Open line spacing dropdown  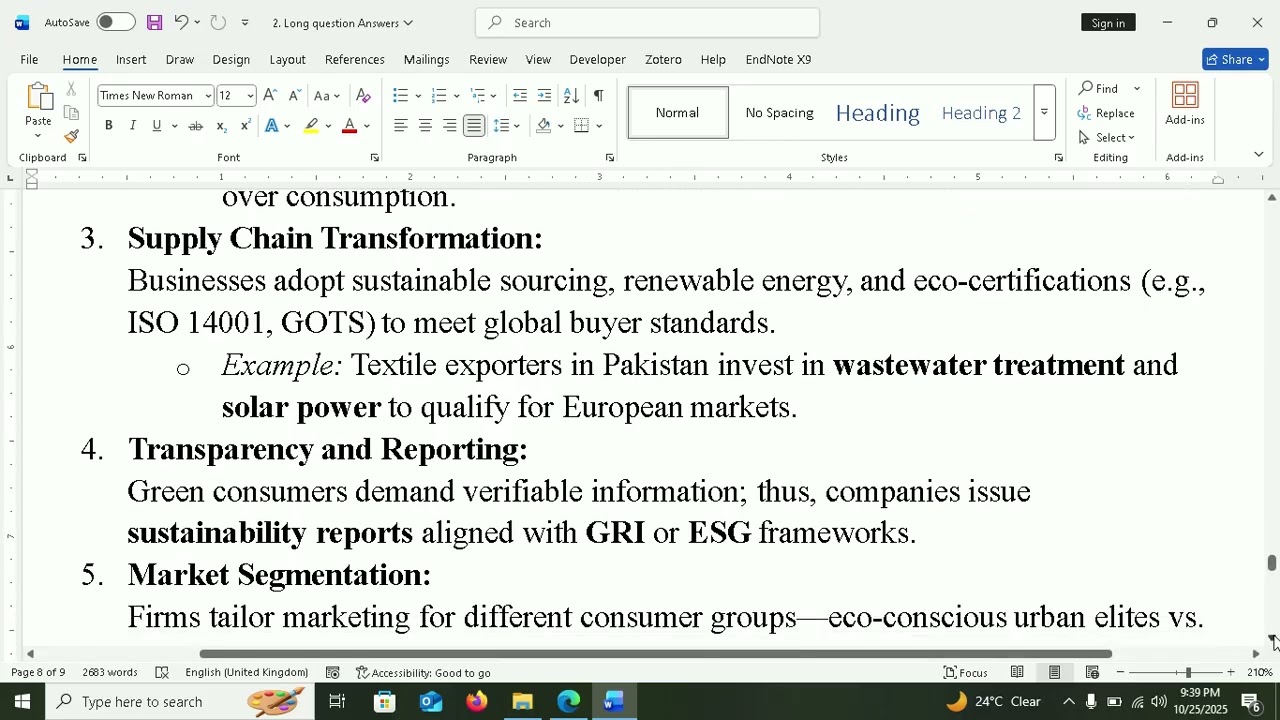pyautogui.click(x=516, y=126)
